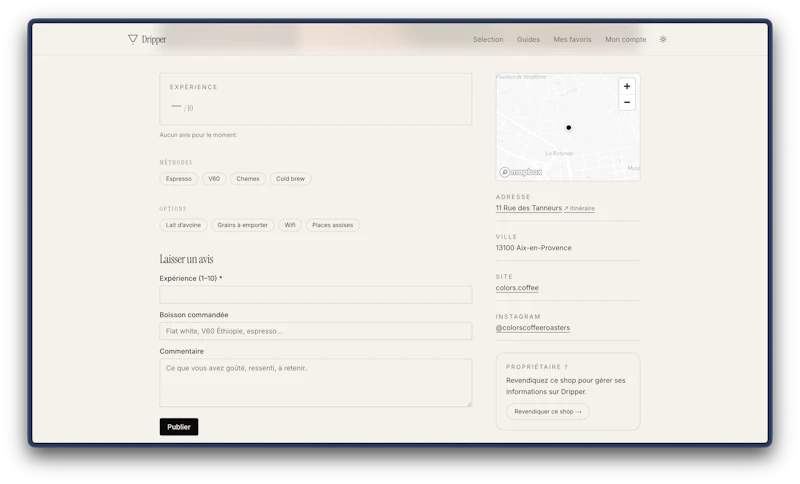Click the 13100 Aix-en-Provence text
The width and height of the screenshot is (800, 484).
tap(533, 248)
